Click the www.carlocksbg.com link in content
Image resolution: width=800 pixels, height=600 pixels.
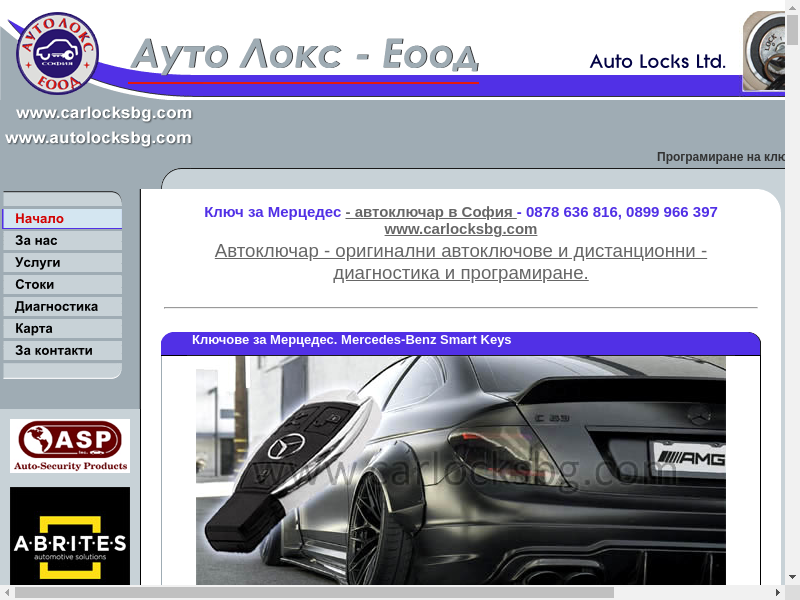pos(460,229)
